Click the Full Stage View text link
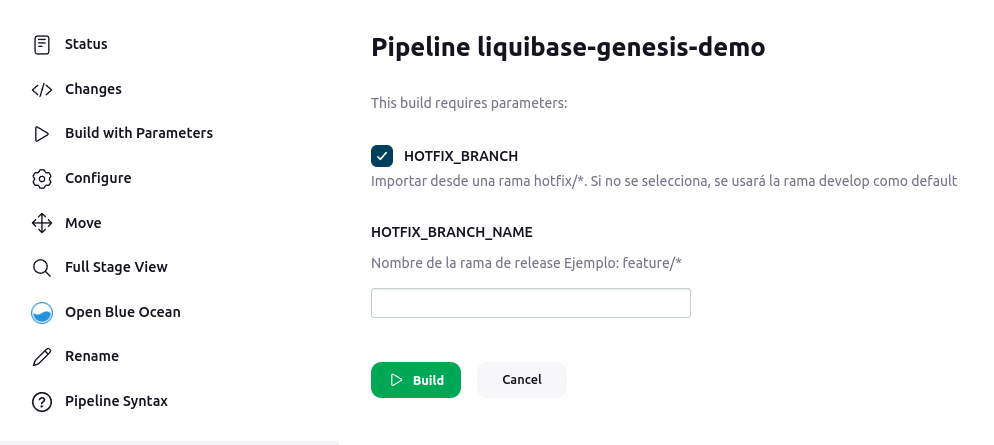The height and width of the screenshot is (445, 994). coord(117,268)
